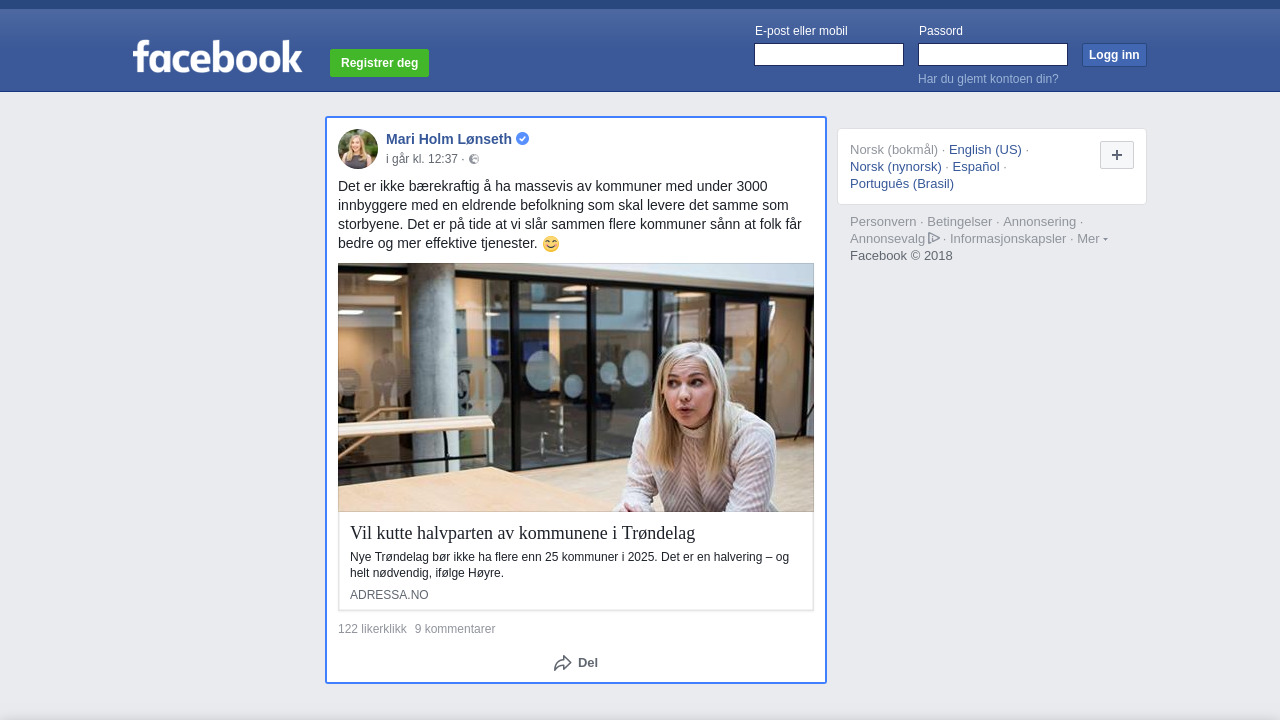
Task: Click the post text about bærekraftig kommuner
Action: tap(570, 215)
